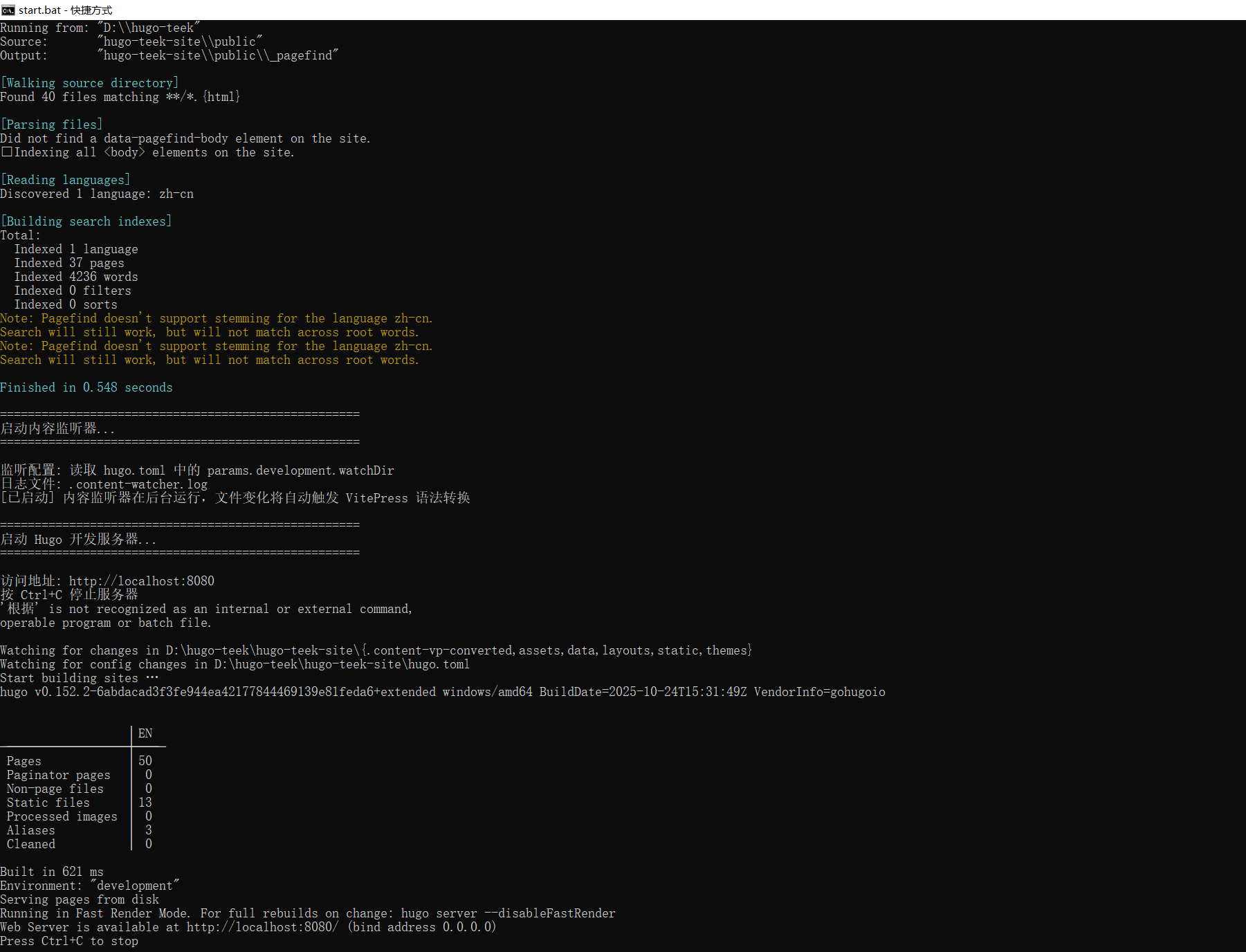The height and width of the screenshot is (952, 1246).
Task: Click the start.bat window title text
Action: pyautogui.click(x=65, y=10)
